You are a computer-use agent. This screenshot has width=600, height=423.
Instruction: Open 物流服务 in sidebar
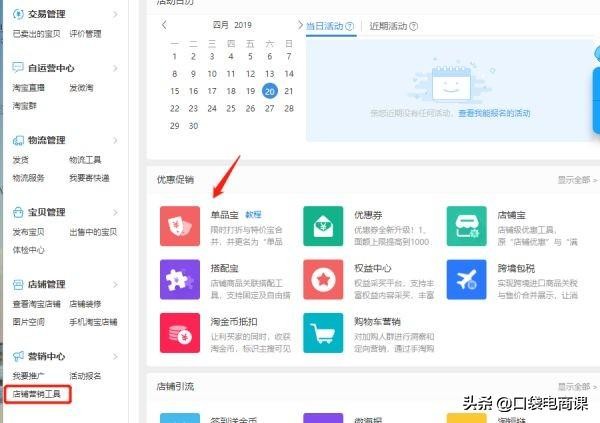click(28, 178)
